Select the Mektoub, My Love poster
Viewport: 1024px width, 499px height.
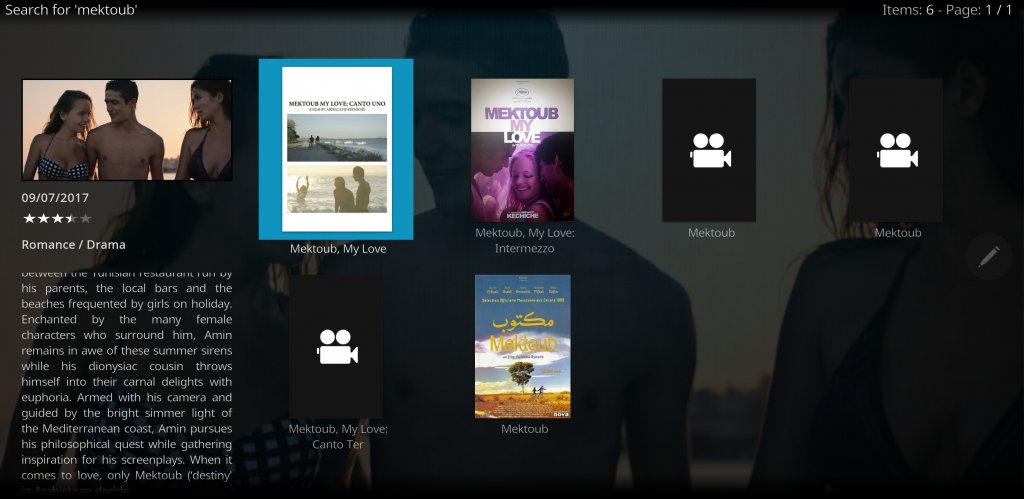coord(337,149)
